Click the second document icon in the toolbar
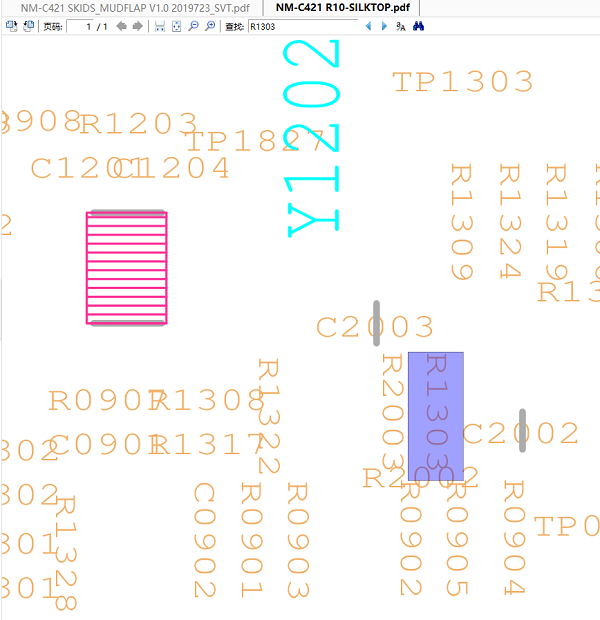 27,26
